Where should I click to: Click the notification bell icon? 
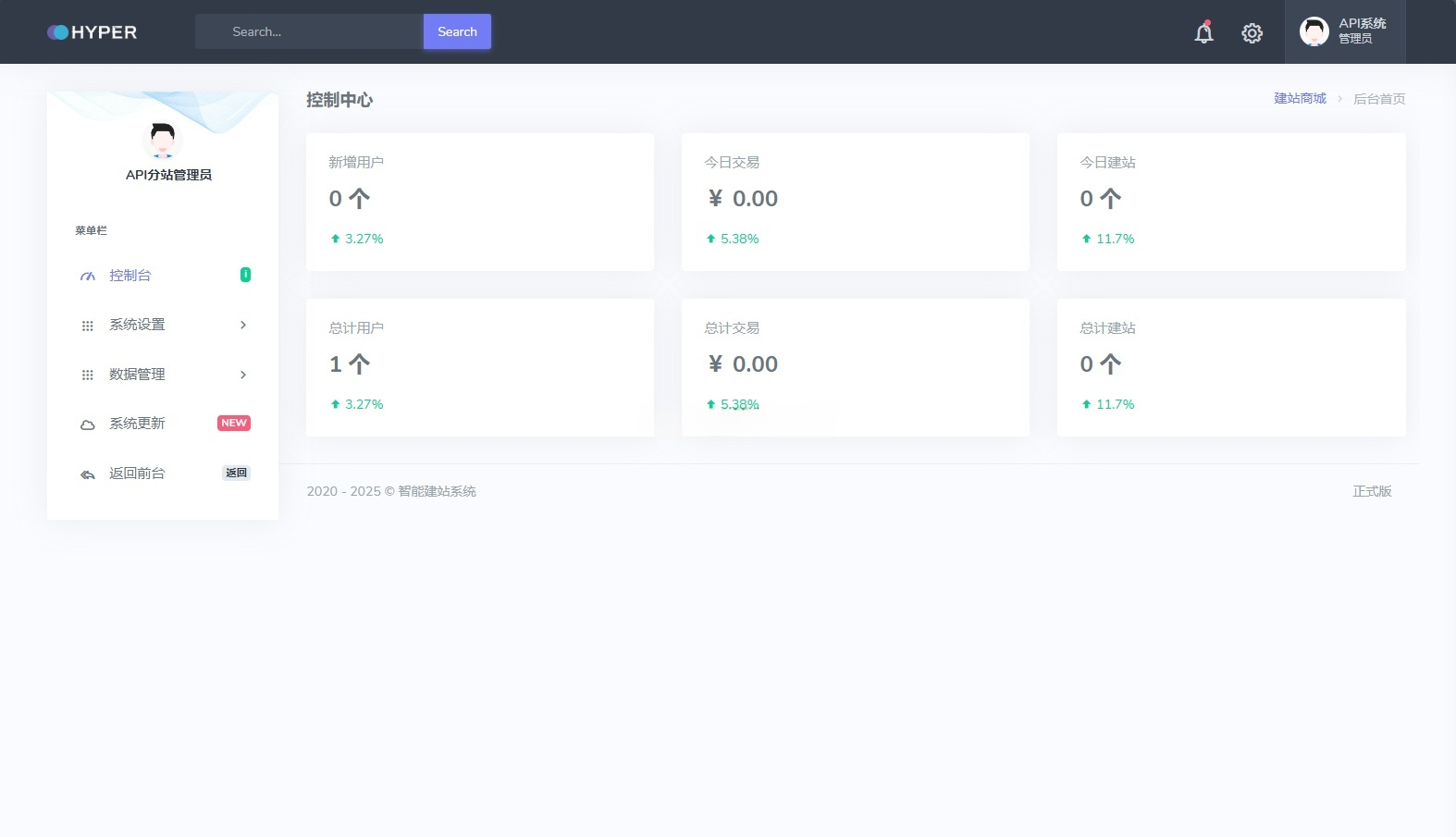(x=1203, y=33)
